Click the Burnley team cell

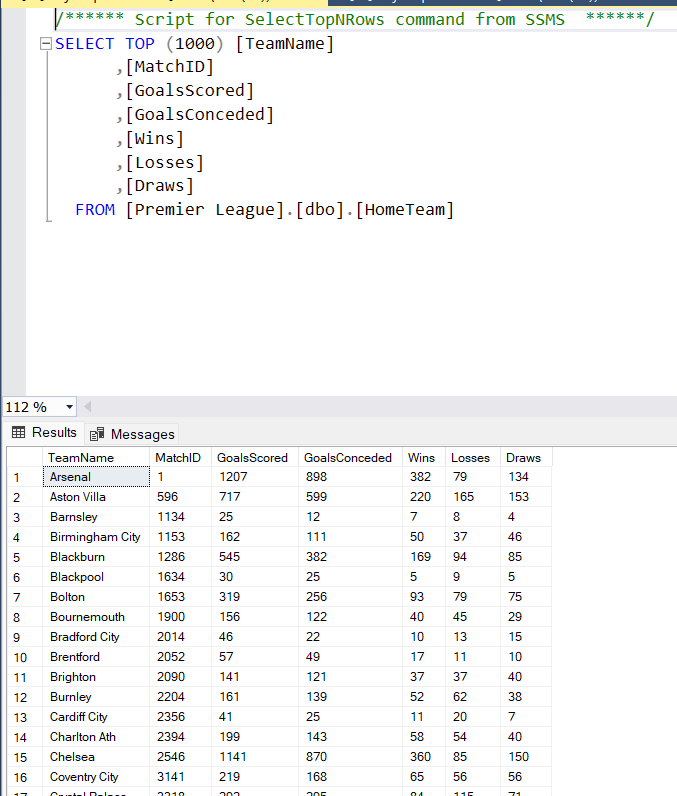pyautogui.click(x=96, y=696)
